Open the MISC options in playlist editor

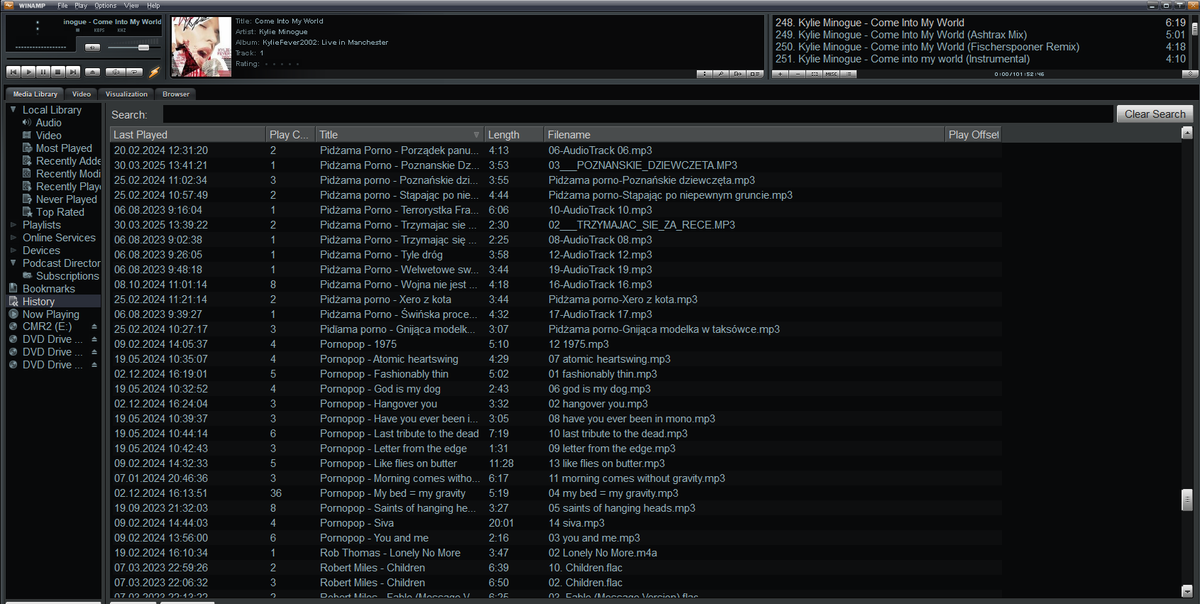click(831, 74)
